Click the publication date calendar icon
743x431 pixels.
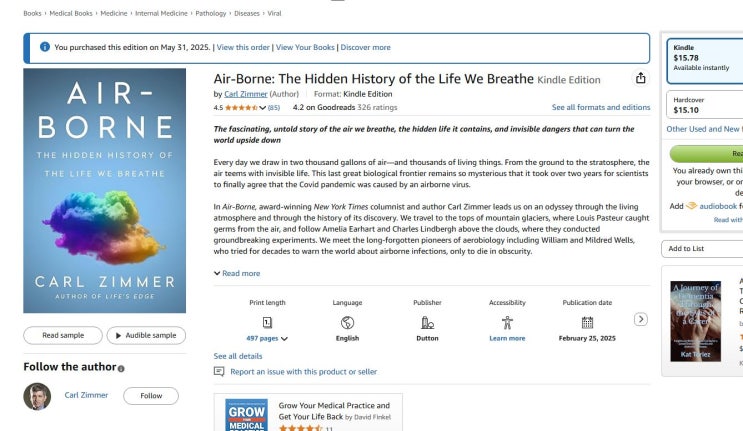(x=587, y=322)
